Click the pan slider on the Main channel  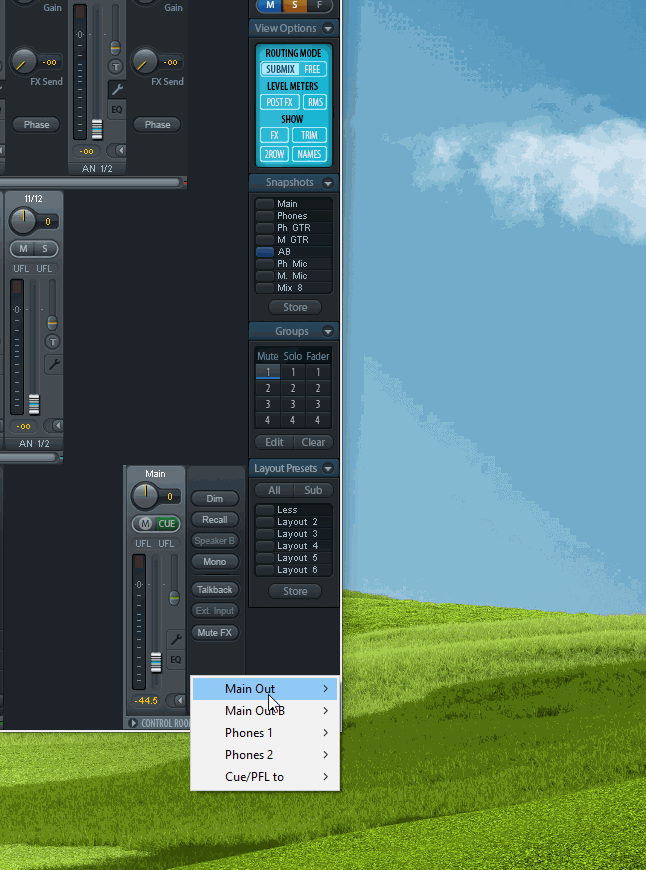point(174,598)
